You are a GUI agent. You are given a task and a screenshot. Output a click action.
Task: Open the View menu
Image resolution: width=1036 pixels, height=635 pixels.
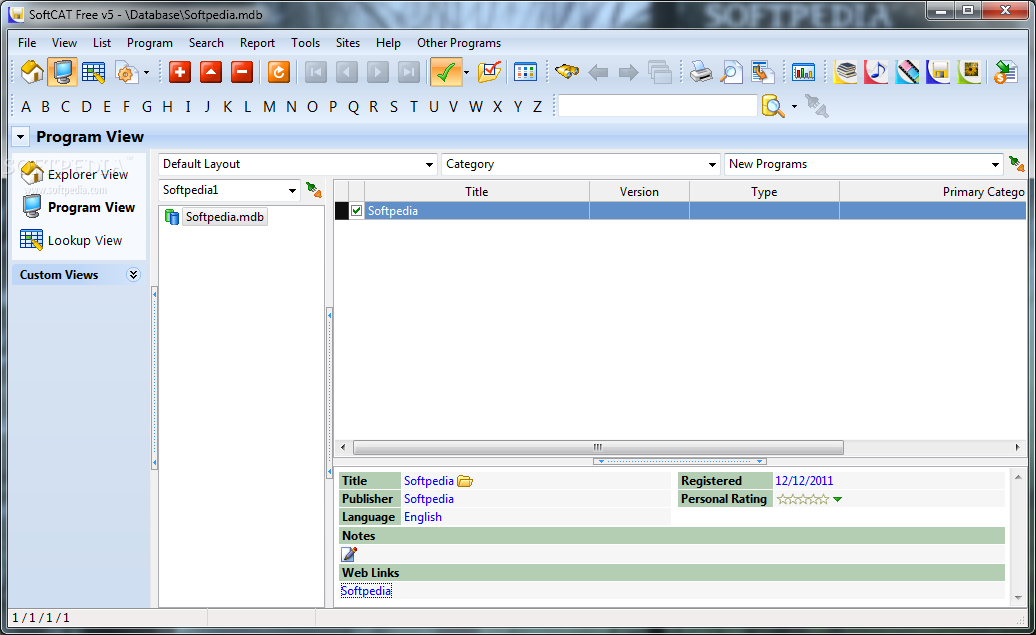point(64,43)
